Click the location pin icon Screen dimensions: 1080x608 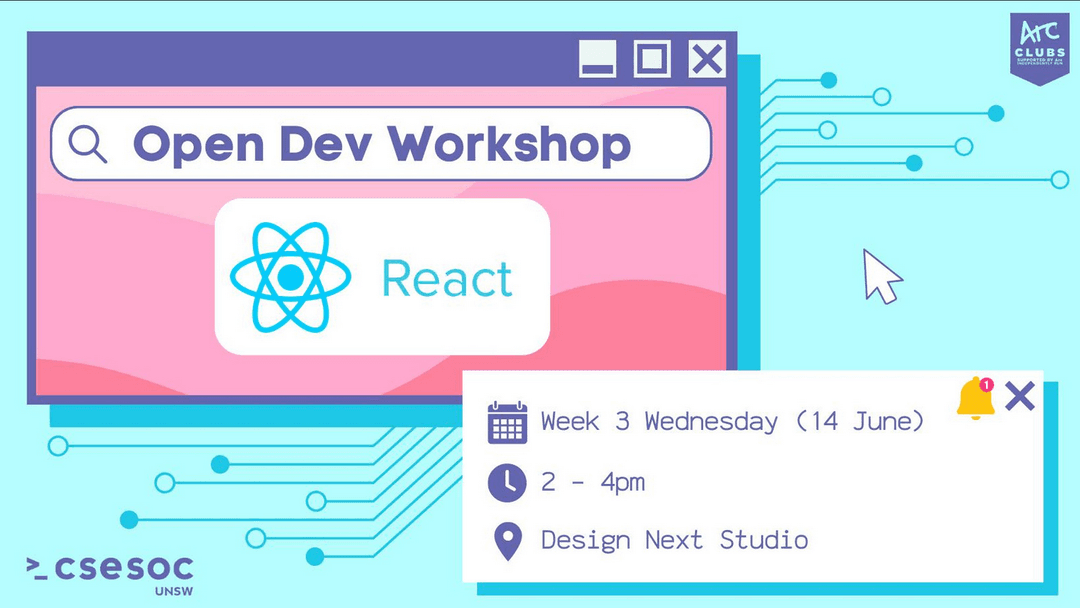[x=508, y=541]
